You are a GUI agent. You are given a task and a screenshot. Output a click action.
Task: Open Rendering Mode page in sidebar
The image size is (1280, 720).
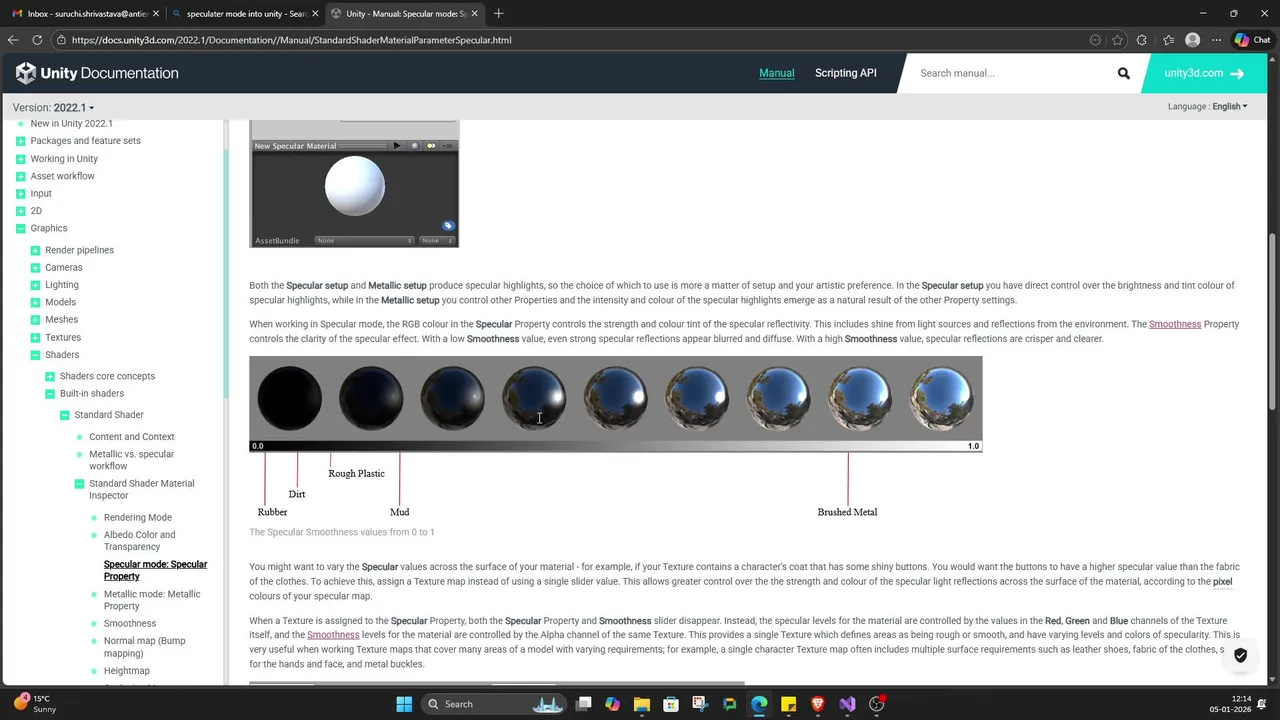[x=138, y=518]
